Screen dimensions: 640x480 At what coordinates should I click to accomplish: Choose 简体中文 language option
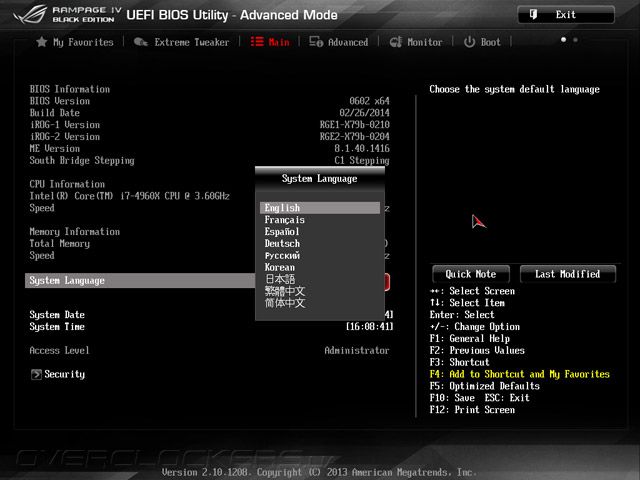click(320, 303)
